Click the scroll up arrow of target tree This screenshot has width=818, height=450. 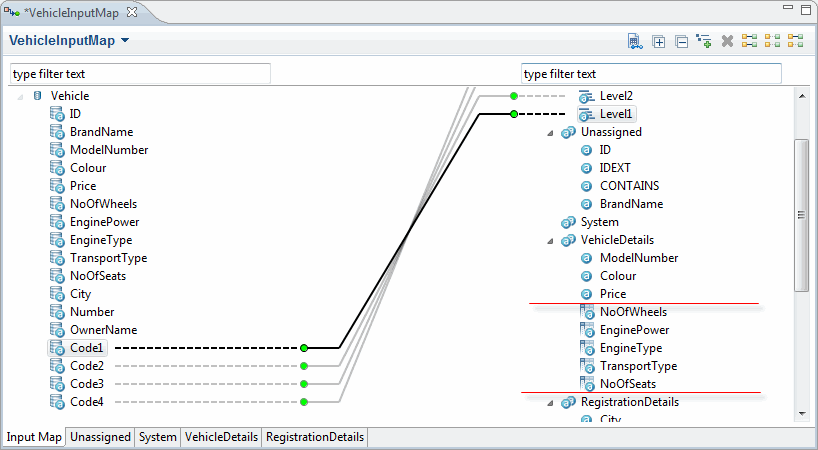802,96
